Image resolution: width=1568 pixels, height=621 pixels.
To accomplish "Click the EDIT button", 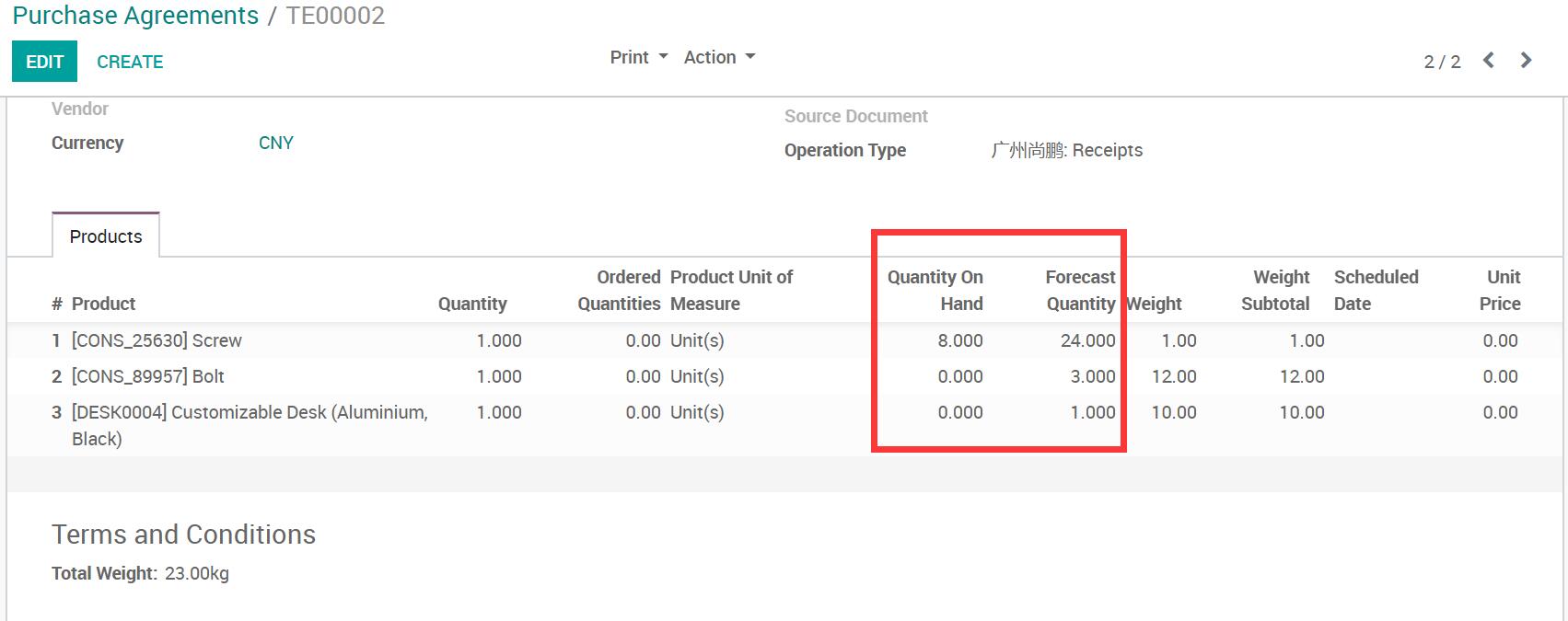I will pyautogui.click(x=44, y=62).
